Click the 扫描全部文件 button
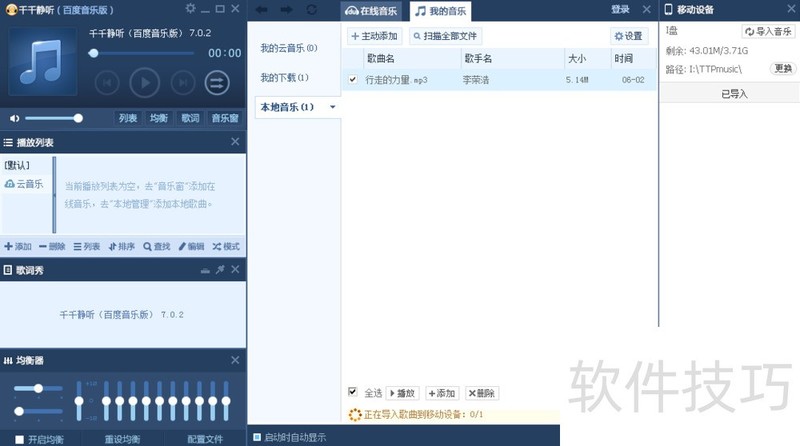Image resolution: width=800 pixels, height=446 pixels. click(445, 36)
